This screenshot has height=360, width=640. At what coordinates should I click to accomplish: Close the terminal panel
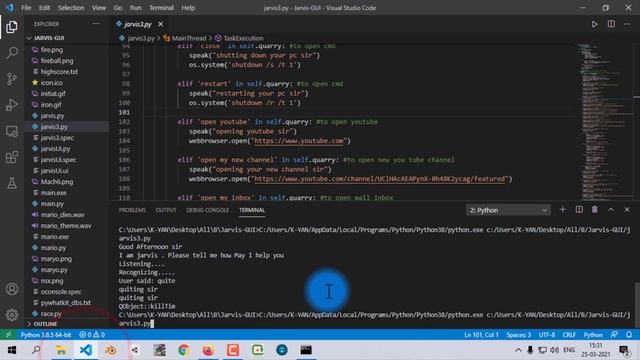627,209
